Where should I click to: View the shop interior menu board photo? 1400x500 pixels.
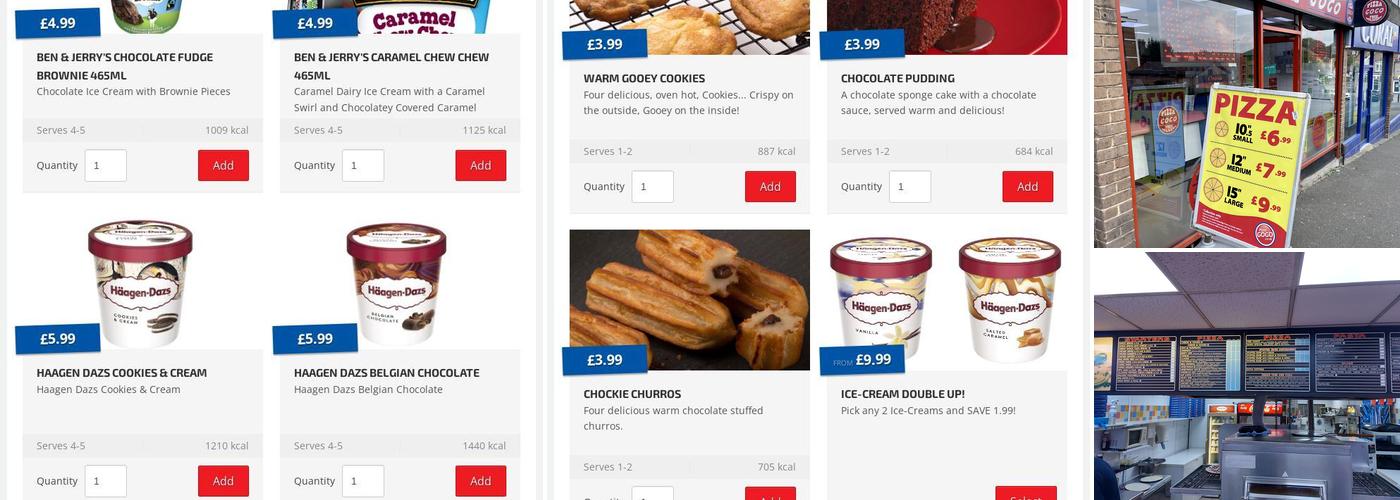pos(1247,376)
